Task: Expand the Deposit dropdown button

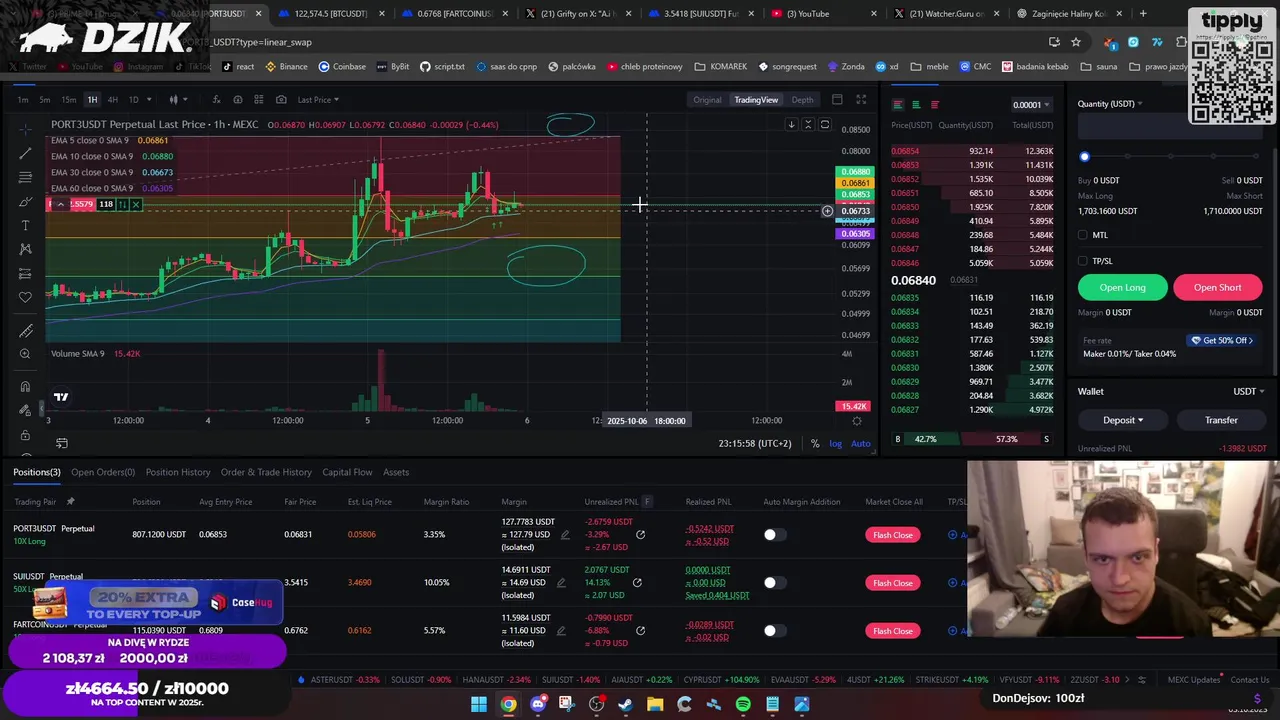Action: [1122, 420]
